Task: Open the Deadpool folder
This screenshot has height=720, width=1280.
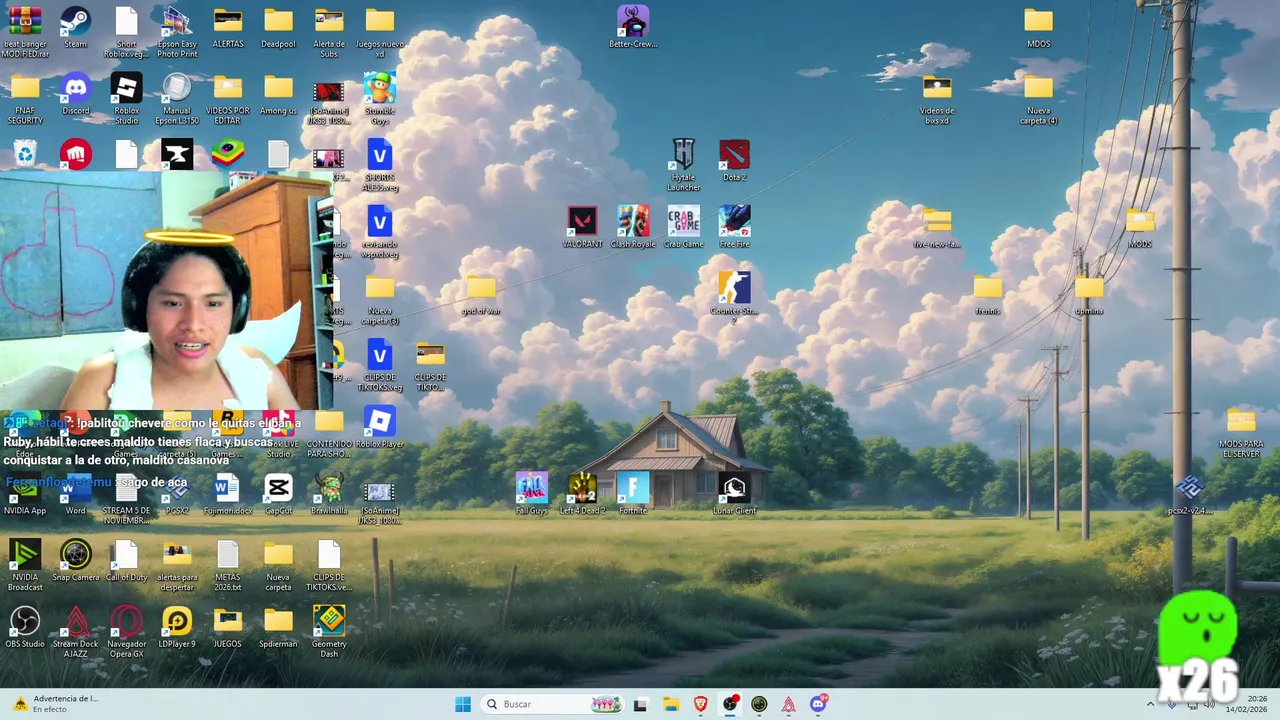Action: 278,27
